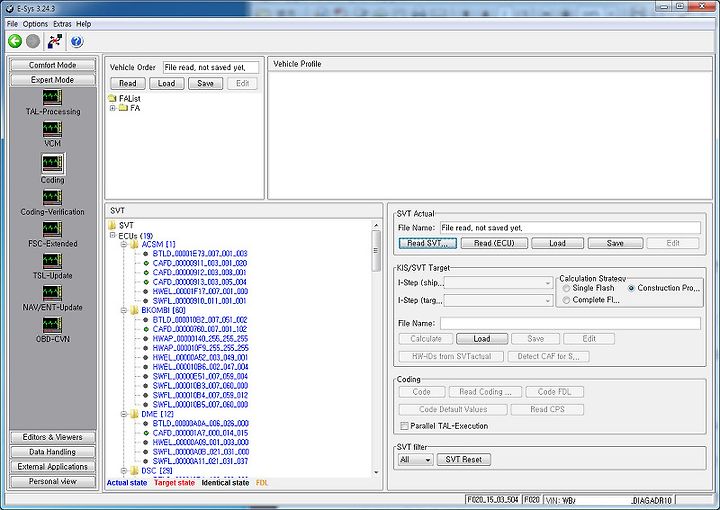Select Complete Flash radio button
The height and width of the screenshot is (510, 720).
coord(566,300)
